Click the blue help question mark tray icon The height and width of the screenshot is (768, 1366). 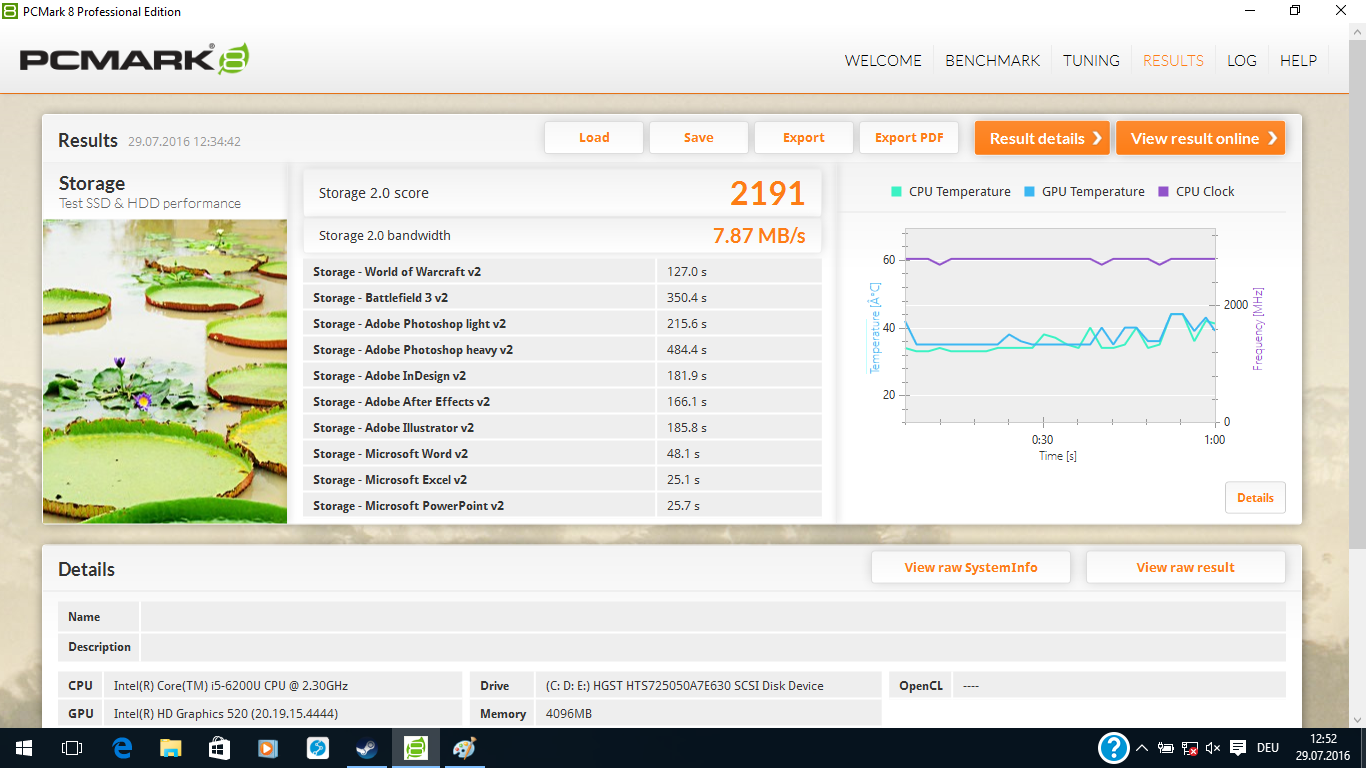(1113, 748)
